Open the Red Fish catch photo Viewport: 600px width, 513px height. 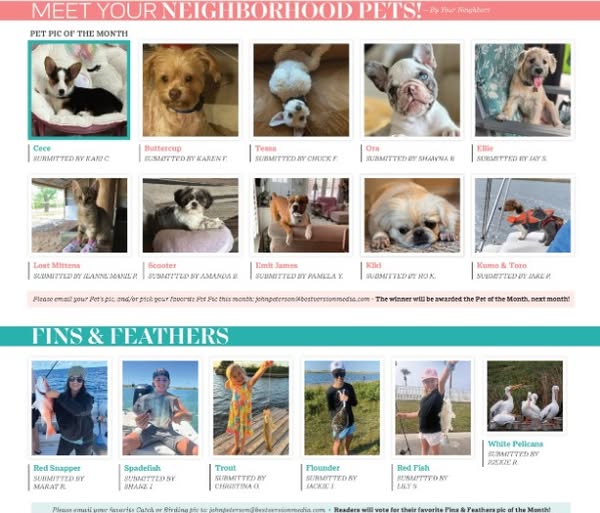(433, 408)
